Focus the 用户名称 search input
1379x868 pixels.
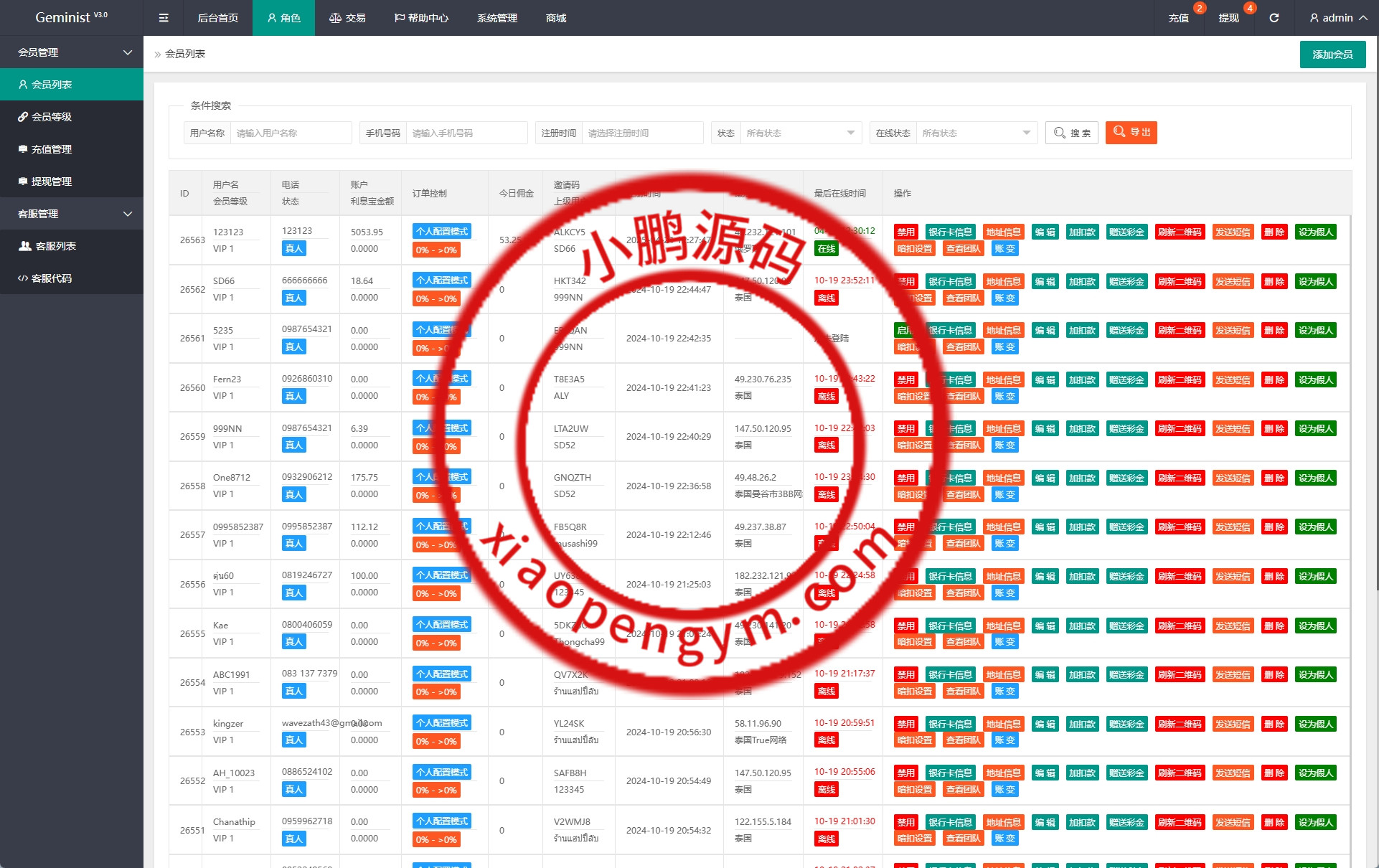coord(291,133)
